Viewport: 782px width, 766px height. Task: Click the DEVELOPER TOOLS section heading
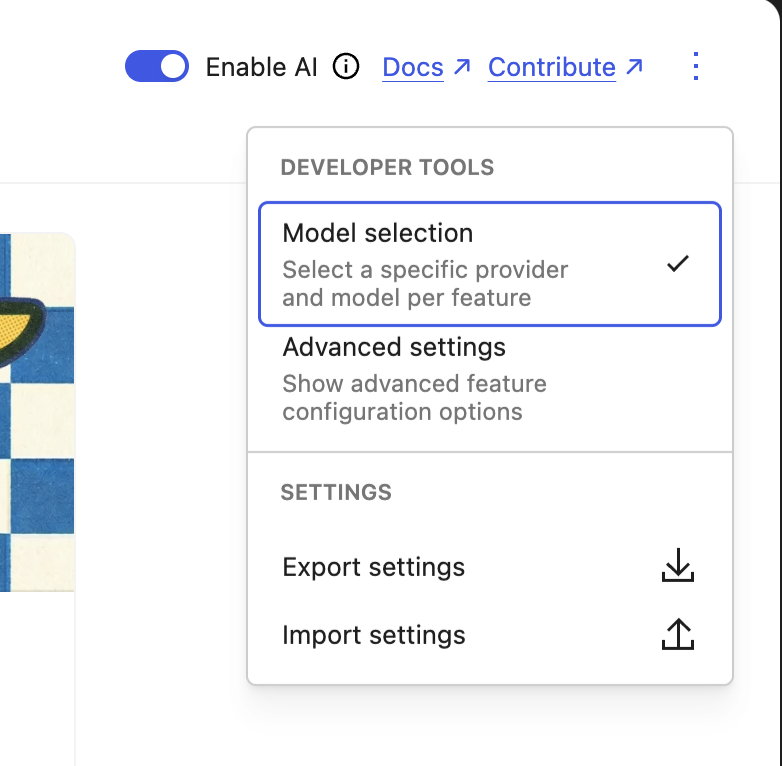(387, 167)
